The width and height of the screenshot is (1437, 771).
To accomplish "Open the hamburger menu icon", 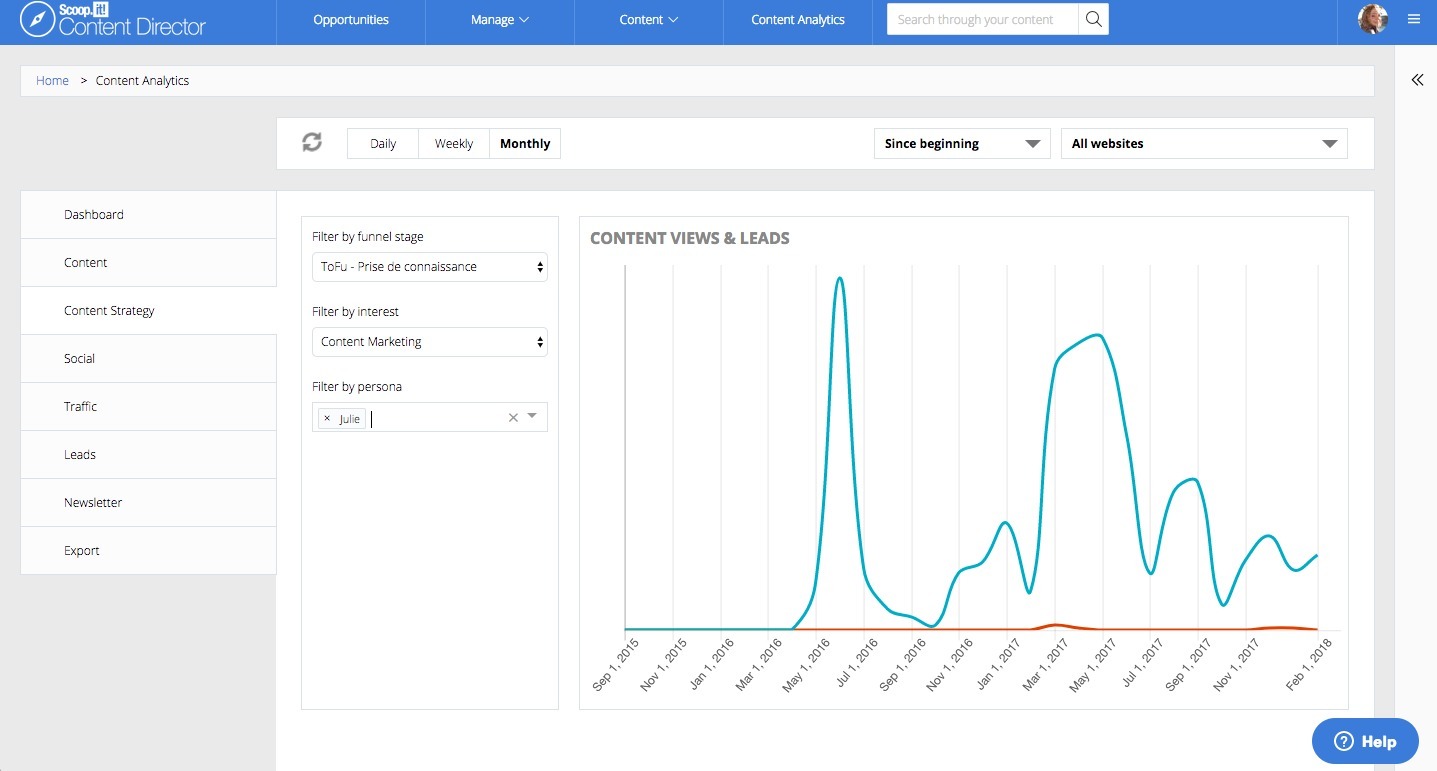I will tap(1413, 19).
